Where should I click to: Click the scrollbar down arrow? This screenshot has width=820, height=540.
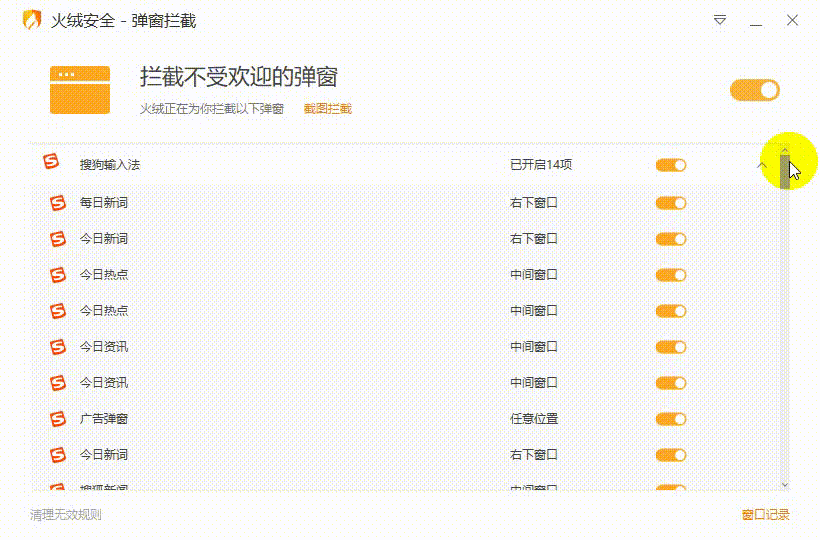(x=784, y=485)
